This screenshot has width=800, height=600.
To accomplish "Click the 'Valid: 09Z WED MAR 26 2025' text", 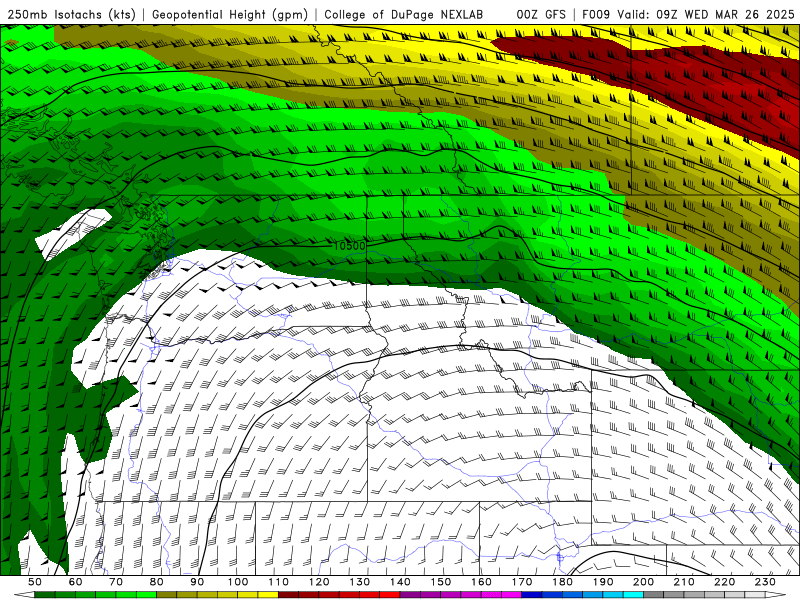I will click(706, 15).
